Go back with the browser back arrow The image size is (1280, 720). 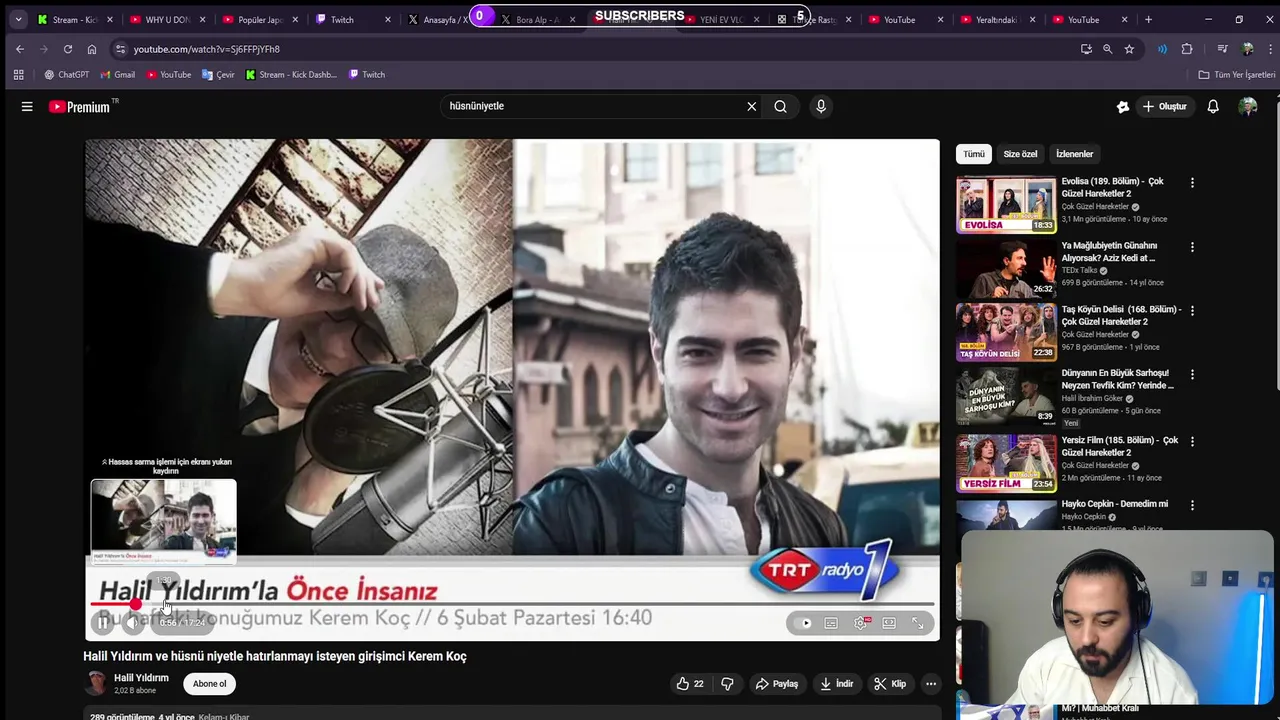tap(20, 49)
